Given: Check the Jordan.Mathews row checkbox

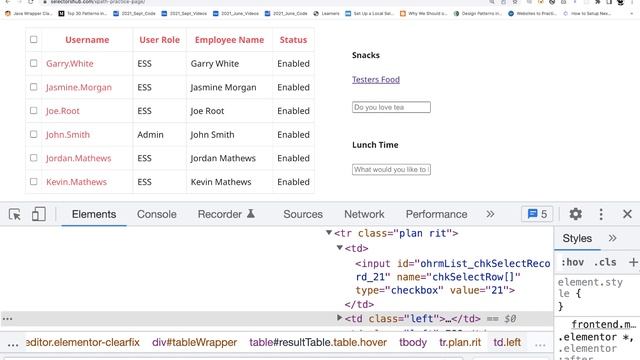Looking at the screenshot, I should click(33, 158).
